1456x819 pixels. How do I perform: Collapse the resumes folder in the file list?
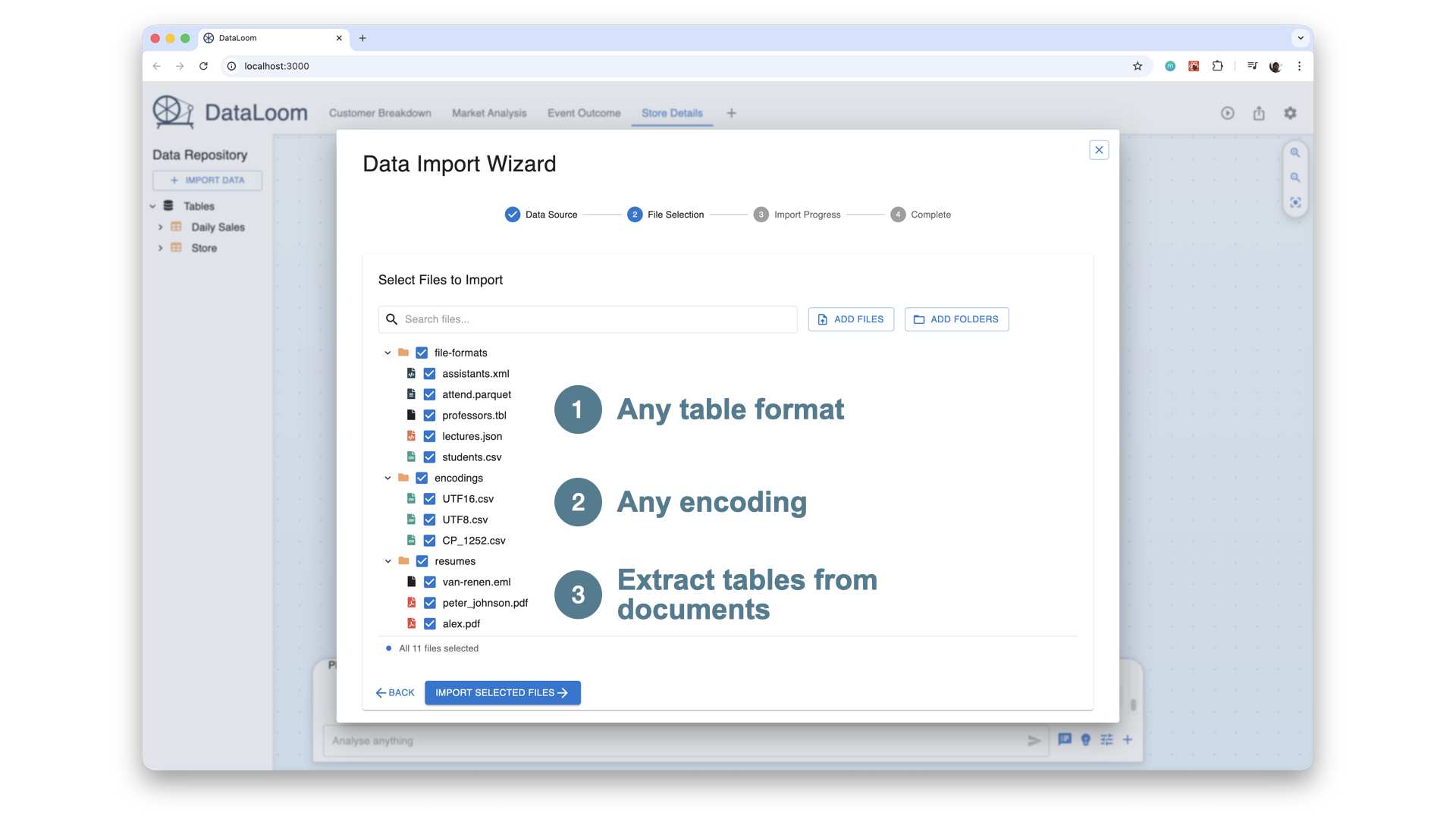click(x=388, y=560)
